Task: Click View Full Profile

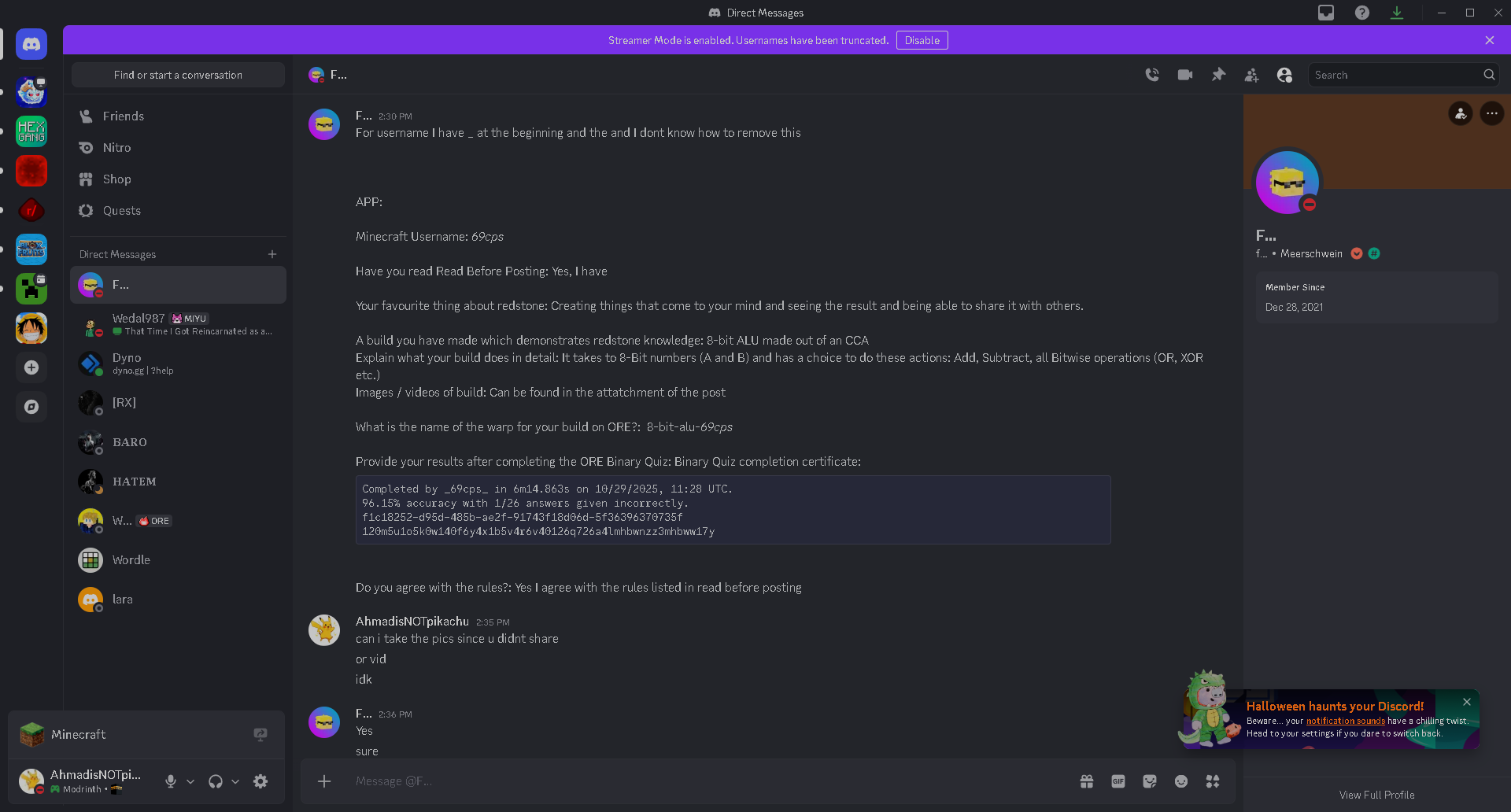Action: pyautogui.click(x=1376, y=795)
